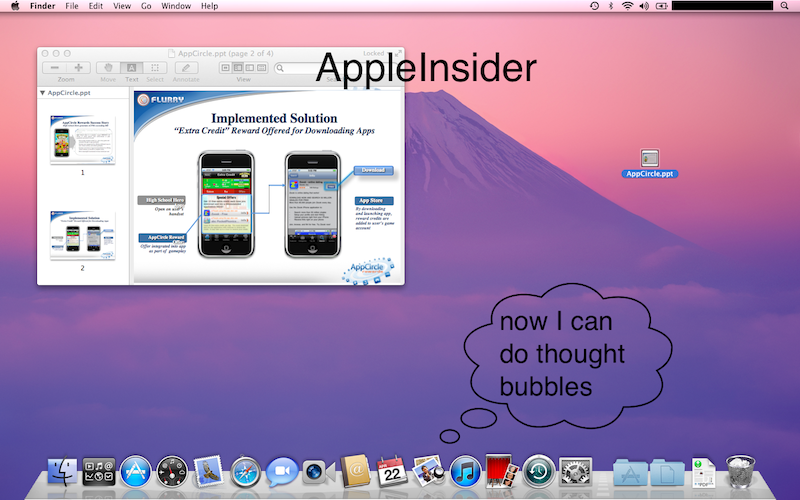Screen dimensions: 800x500
Task: Select the AppCircle.ppt sidebar heading
Action: click(x=69, y=93)
